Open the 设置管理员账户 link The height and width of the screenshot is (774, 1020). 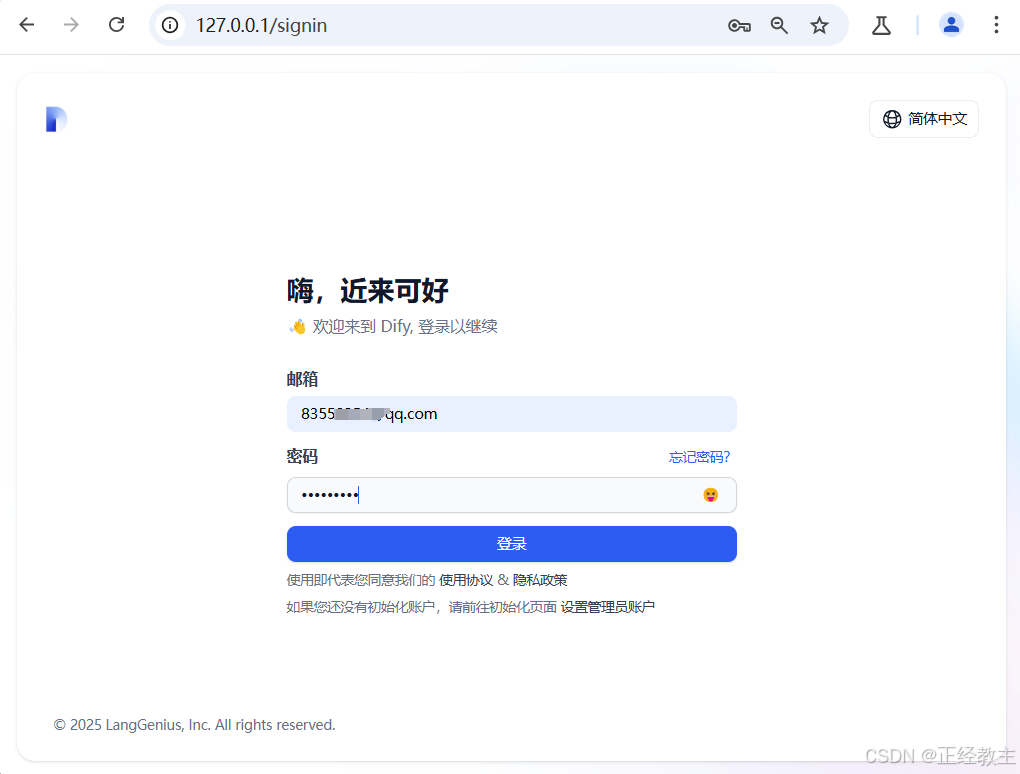pyautogui.click(x=608, y=607)
